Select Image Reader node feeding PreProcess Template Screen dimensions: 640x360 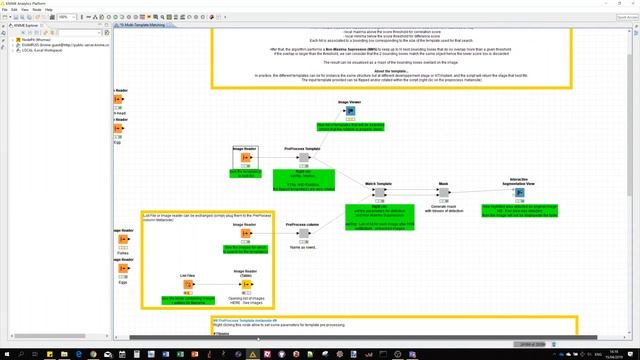click(x=245, y=158)
